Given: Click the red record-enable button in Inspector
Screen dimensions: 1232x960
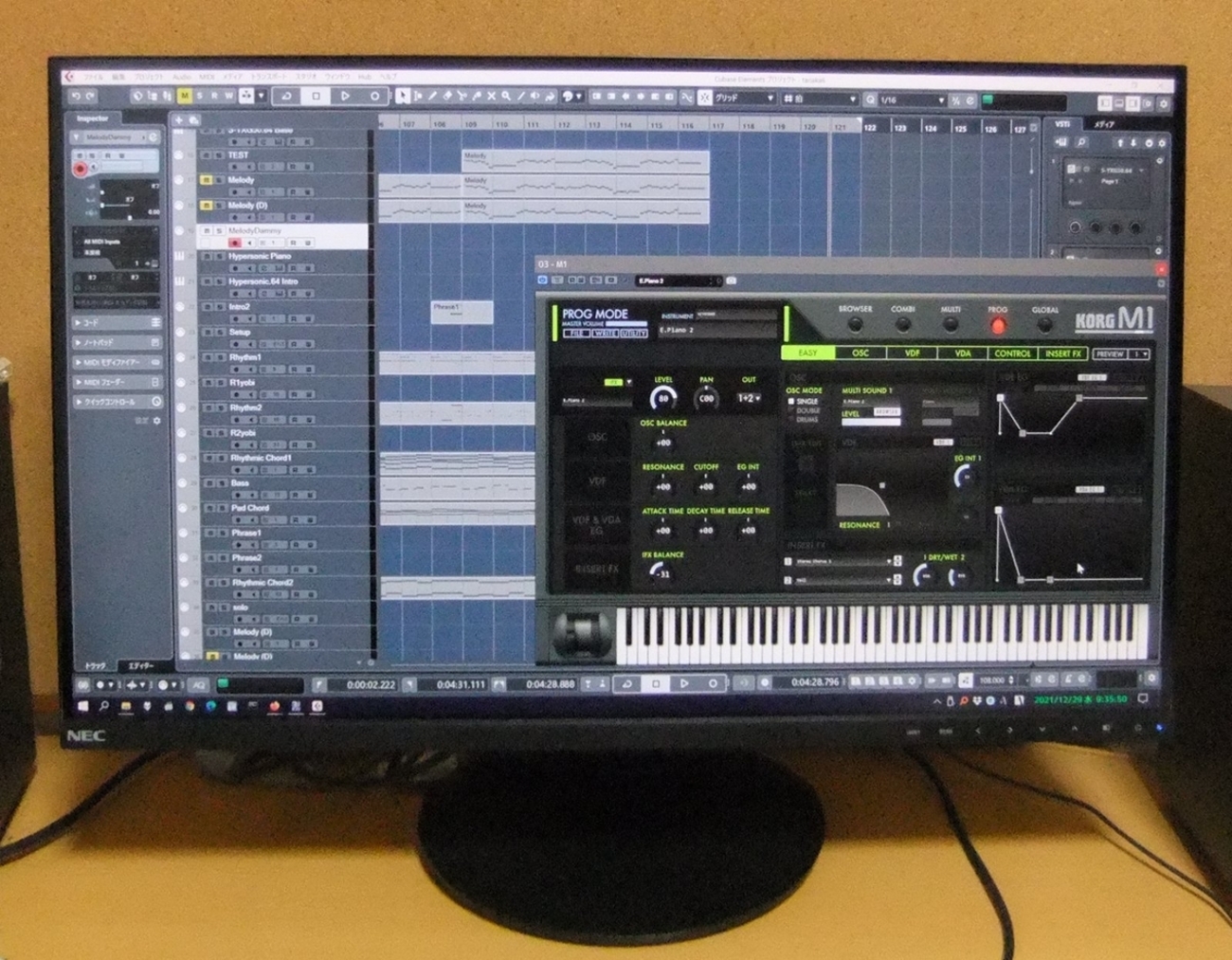Looking at the screenshot, I should coord(81,169).
